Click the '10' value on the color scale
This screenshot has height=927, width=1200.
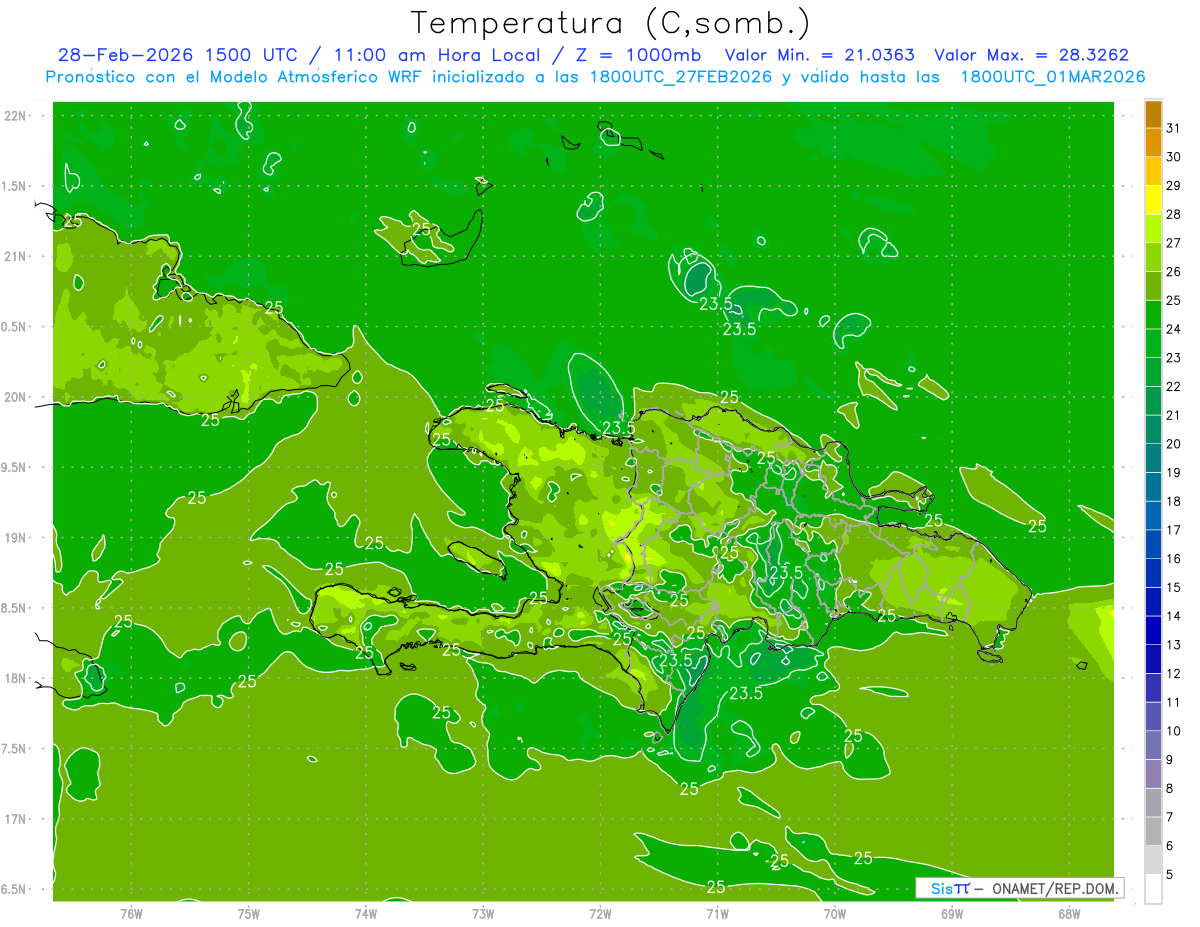pyautogui.click(x=1174, y=731)
